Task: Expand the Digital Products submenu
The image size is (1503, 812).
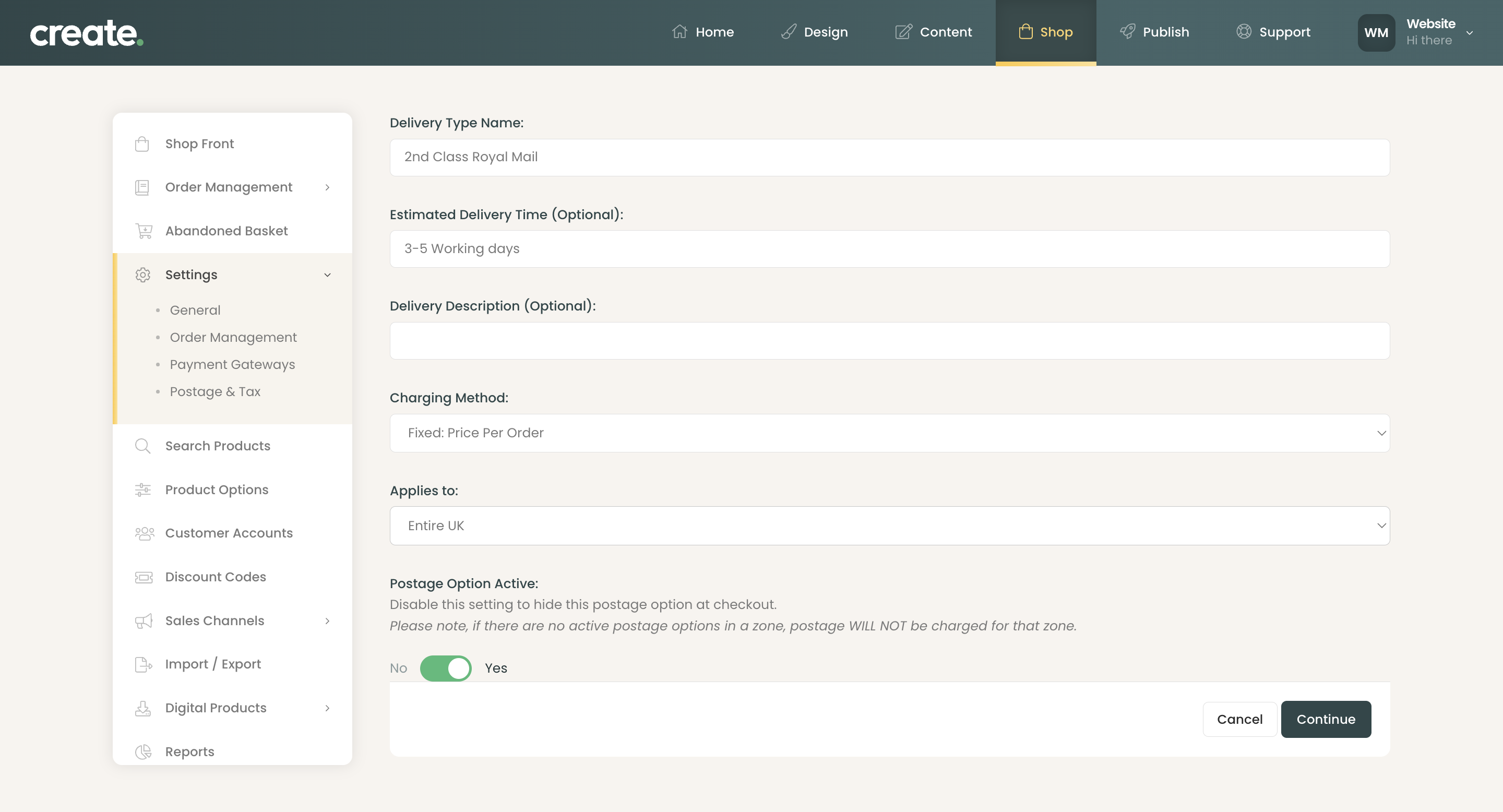Action: 327,708
